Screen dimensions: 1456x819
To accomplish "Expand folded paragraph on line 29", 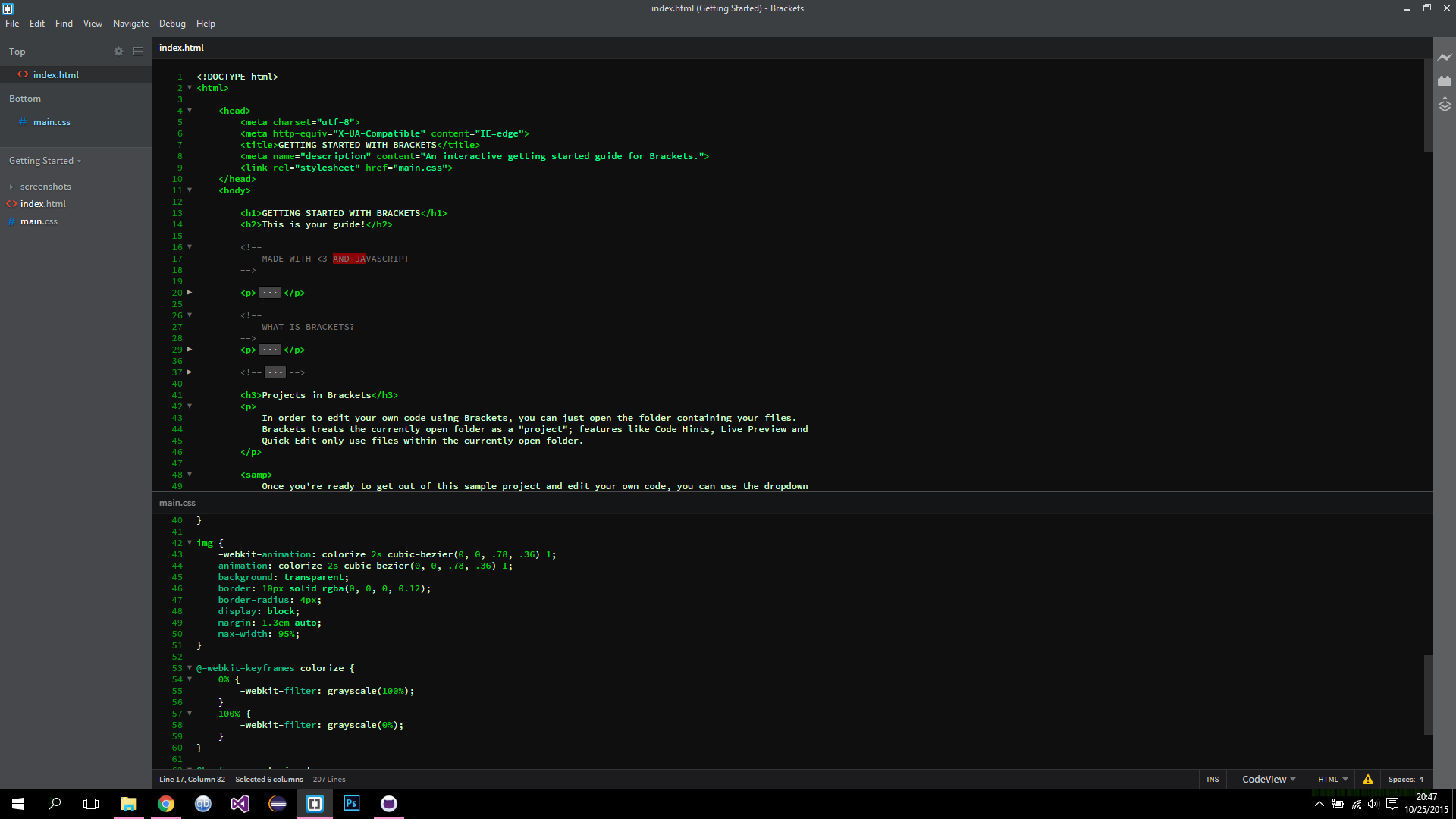I will (x=190, y=350).
